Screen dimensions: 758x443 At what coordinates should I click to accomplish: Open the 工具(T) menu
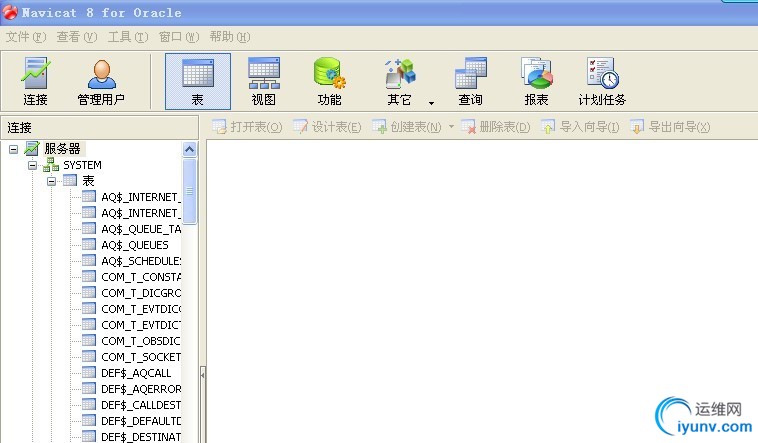[128, 37]
